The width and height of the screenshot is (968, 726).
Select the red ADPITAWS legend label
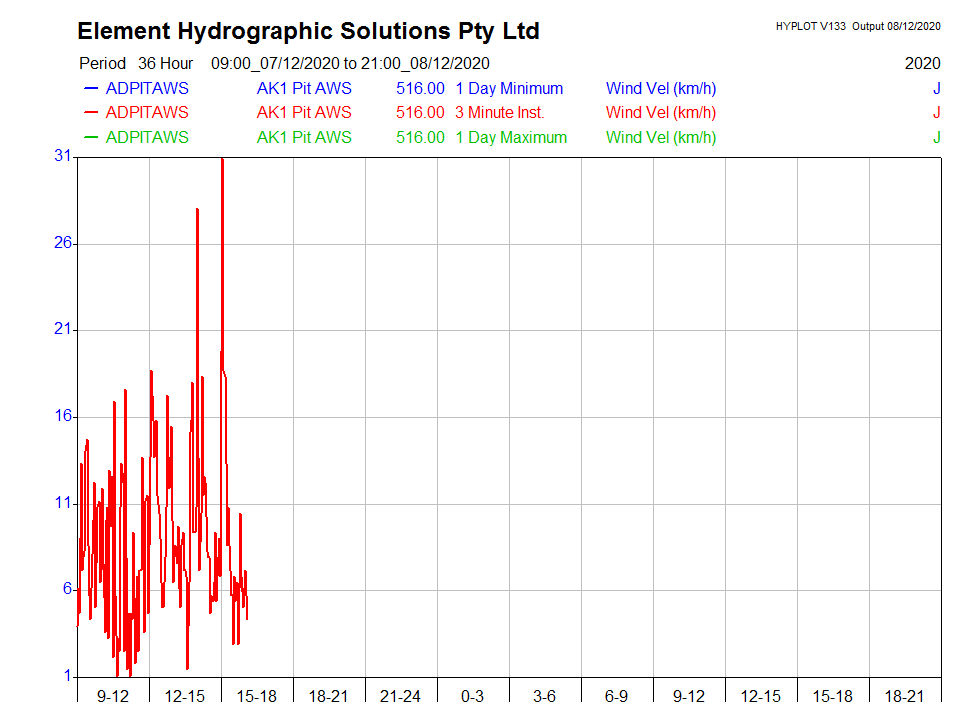(x=147, y=112)
